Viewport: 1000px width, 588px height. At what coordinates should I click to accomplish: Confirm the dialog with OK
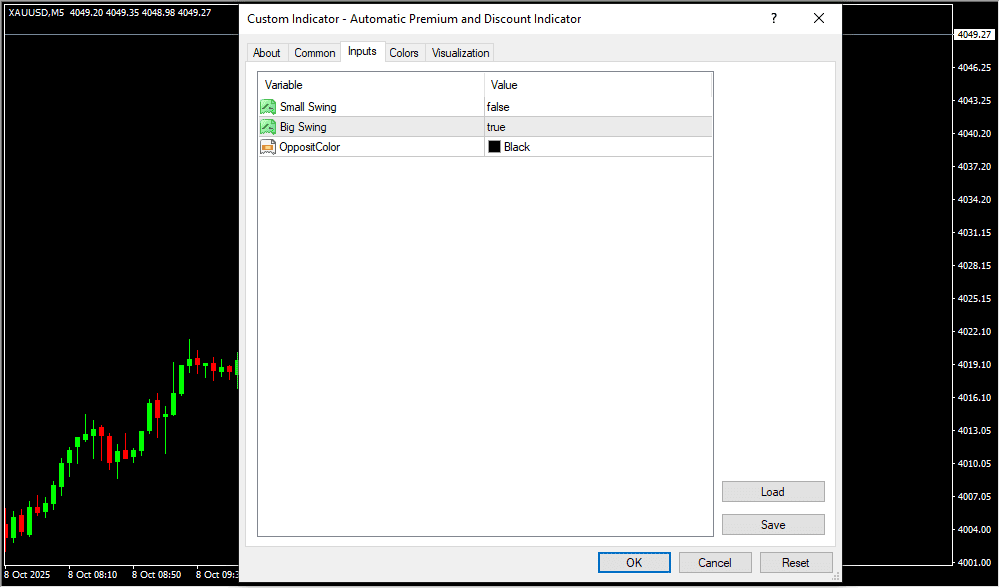point(634,563)
